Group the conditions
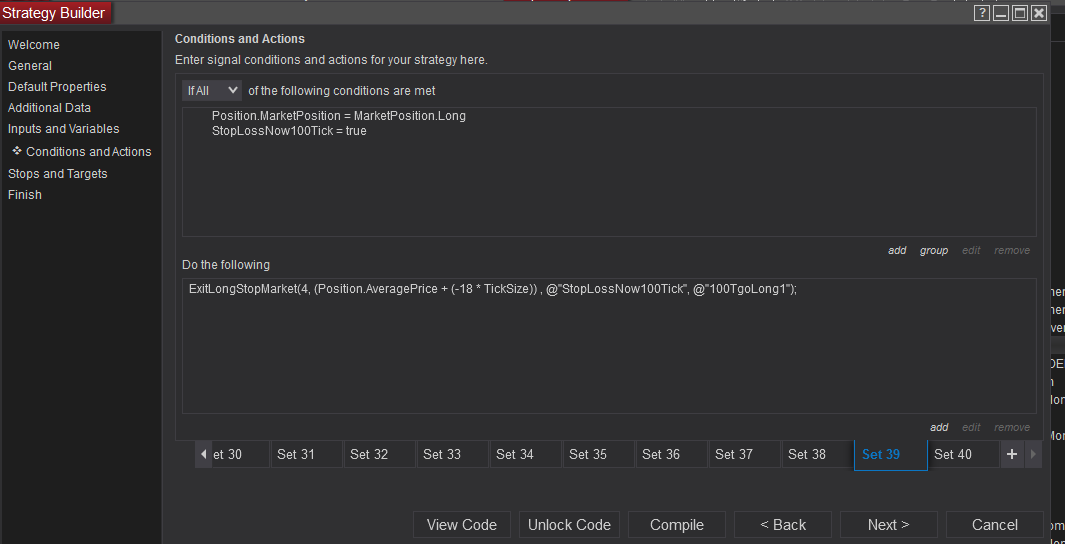The image size is (1065, 544). pyautogui.click(x=934, y=250)
